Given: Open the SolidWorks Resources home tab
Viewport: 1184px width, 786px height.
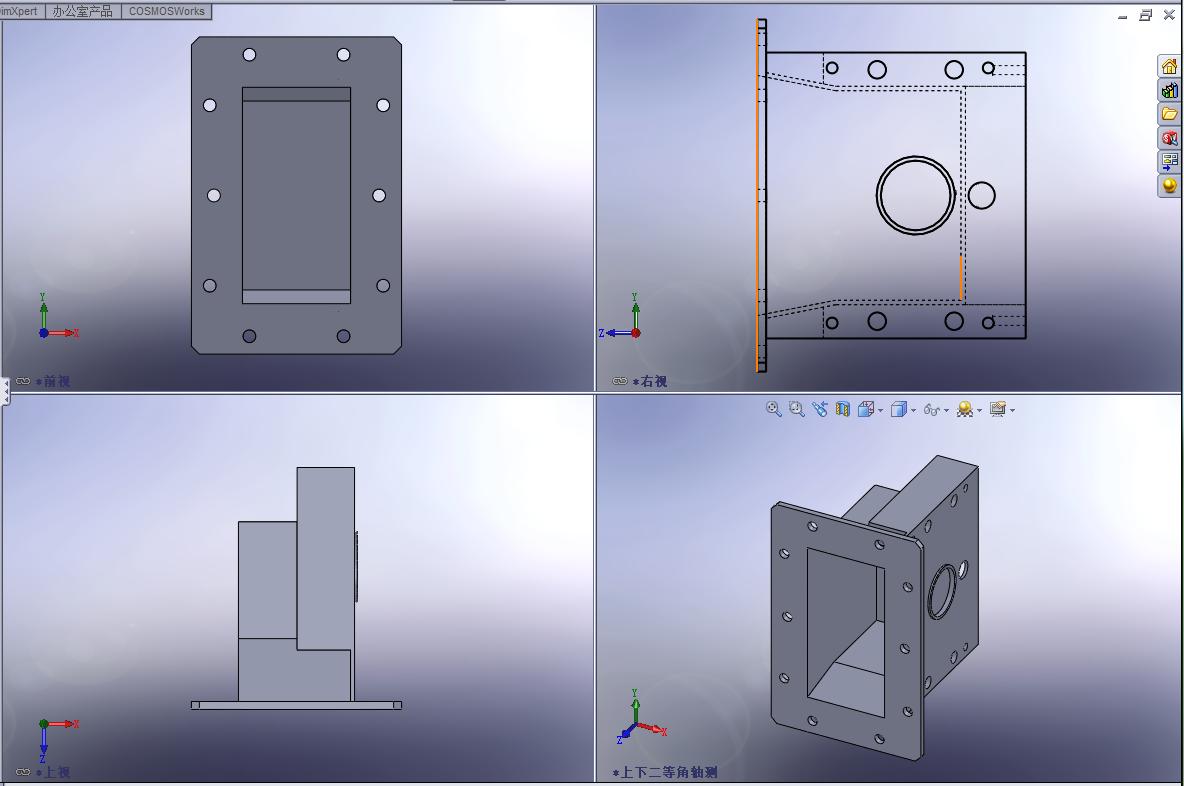Looking at the screenshot, I should click(x=1169, y=66).
